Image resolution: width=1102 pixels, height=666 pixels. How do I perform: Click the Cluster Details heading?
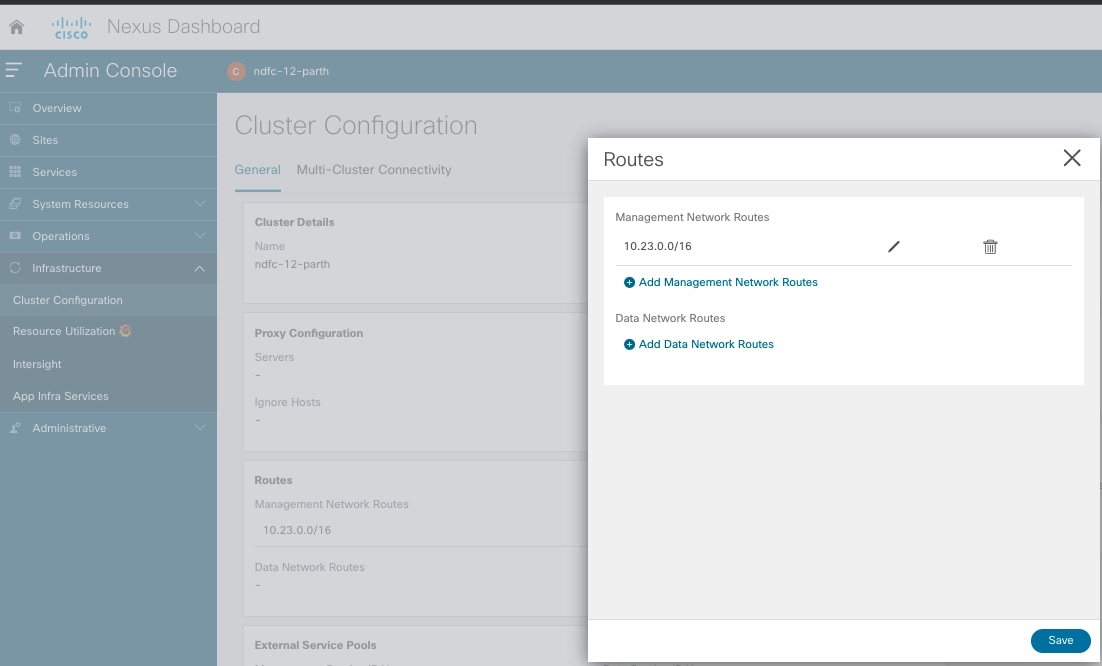[x=294, y=222]
